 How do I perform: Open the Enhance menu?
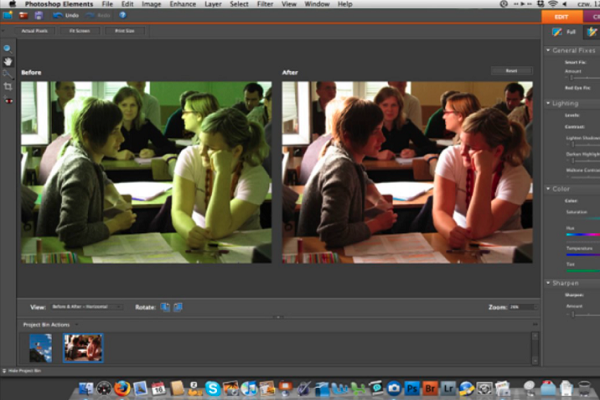[183, 4]
